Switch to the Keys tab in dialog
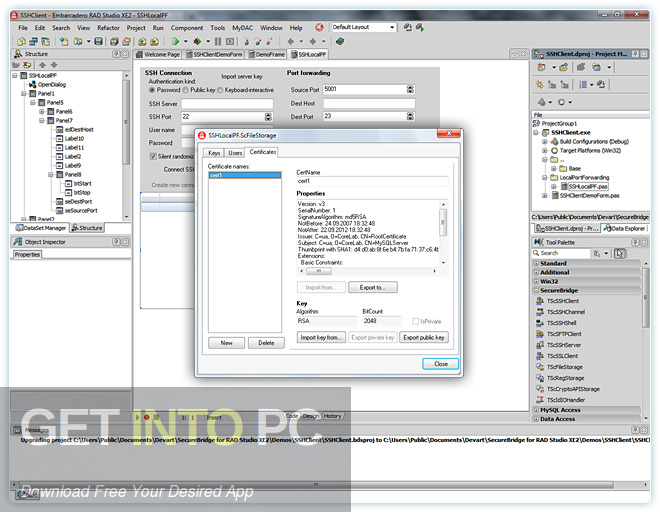The image size is (660, 512). (214, 153)
